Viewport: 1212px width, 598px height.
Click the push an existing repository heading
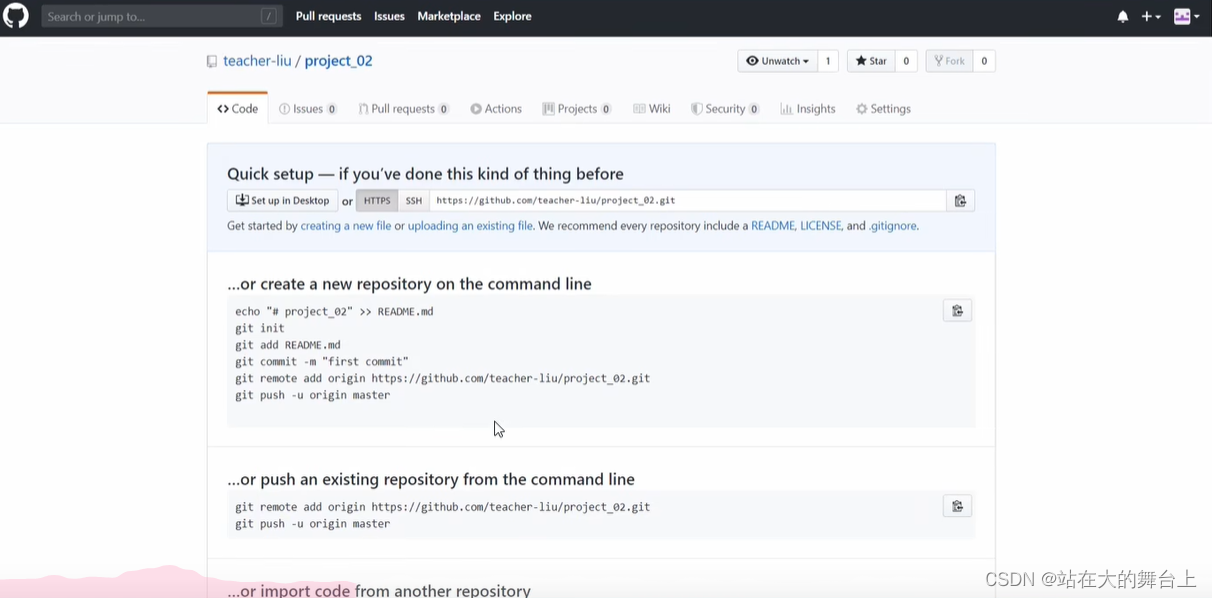tap(431, 479)
